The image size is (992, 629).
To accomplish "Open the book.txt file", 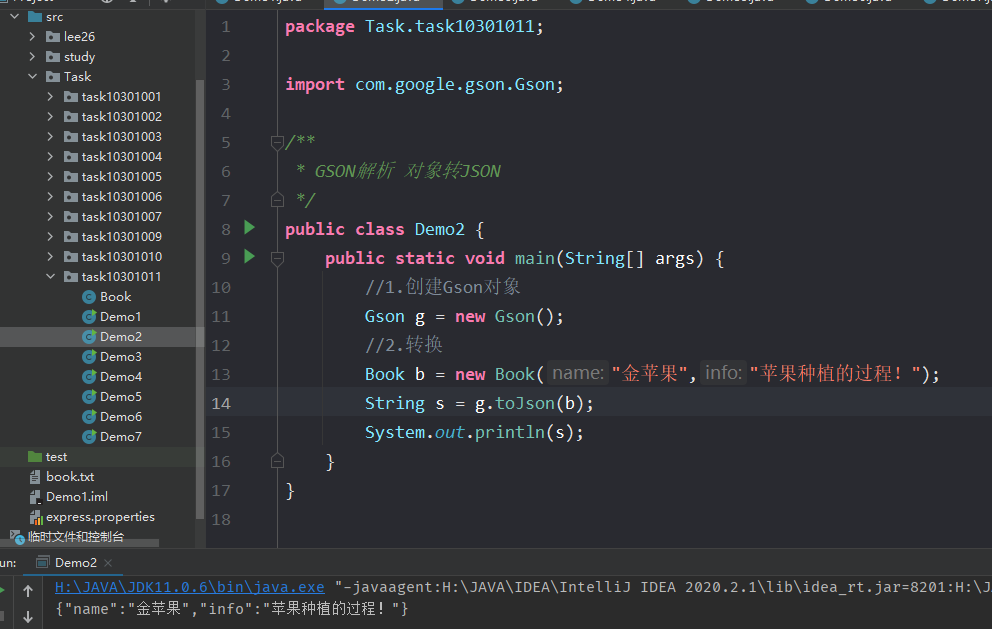I will click(x=70, y=476).
